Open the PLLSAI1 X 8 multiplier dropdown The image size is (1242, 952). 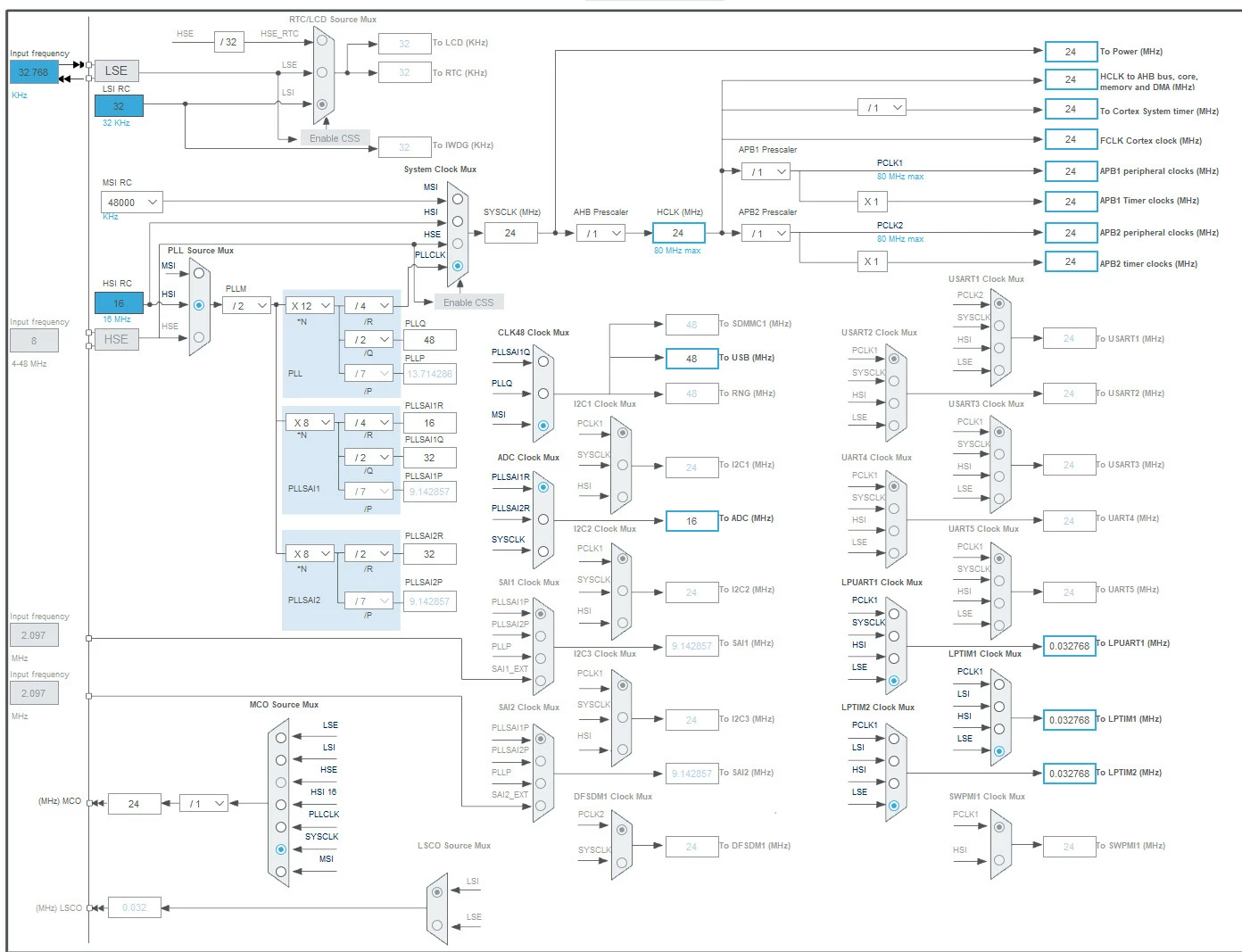pos(310,422)
